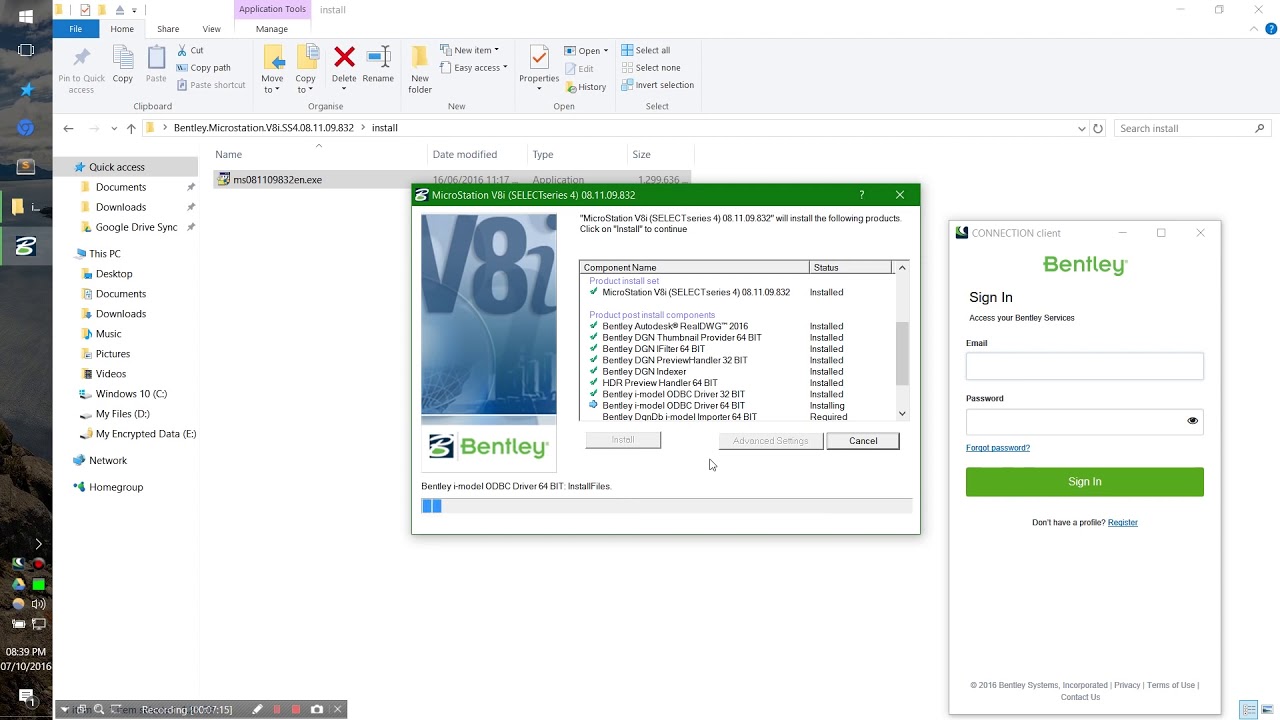Click the green Sign In button
The image size is (1280, 720).
pyautogui.click(x=1085, y=482)
